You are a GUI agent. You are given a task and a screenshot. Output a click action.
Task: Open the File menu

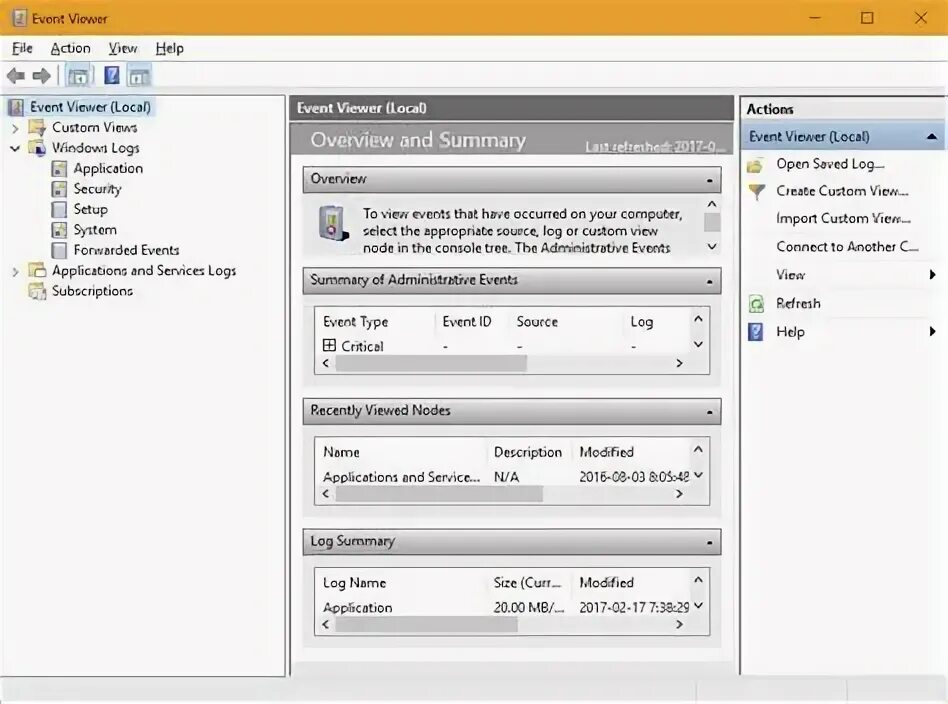pyautogui.click(x=22, y=48)
